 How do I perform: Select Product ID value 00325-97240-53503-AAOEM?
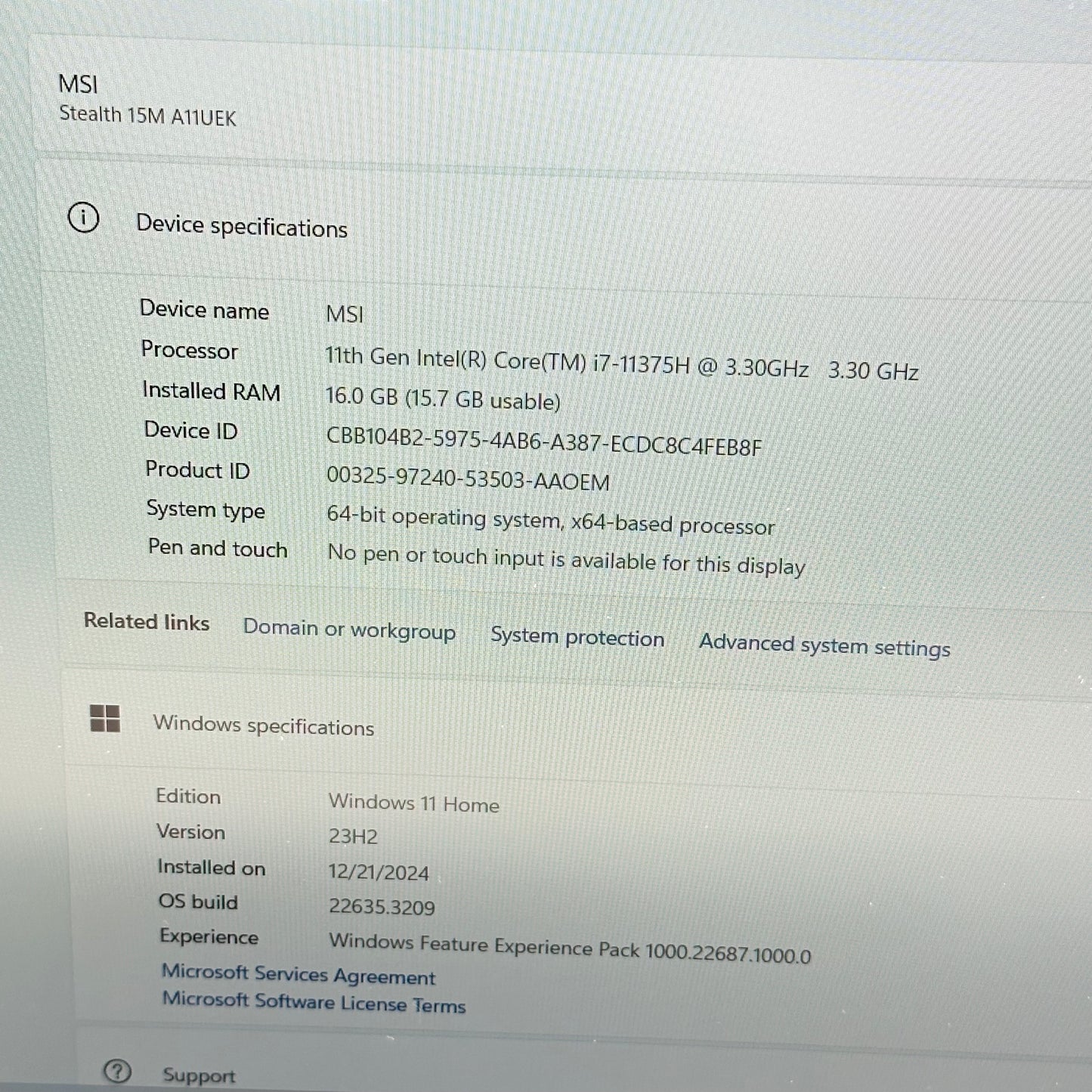coord(468,478)
